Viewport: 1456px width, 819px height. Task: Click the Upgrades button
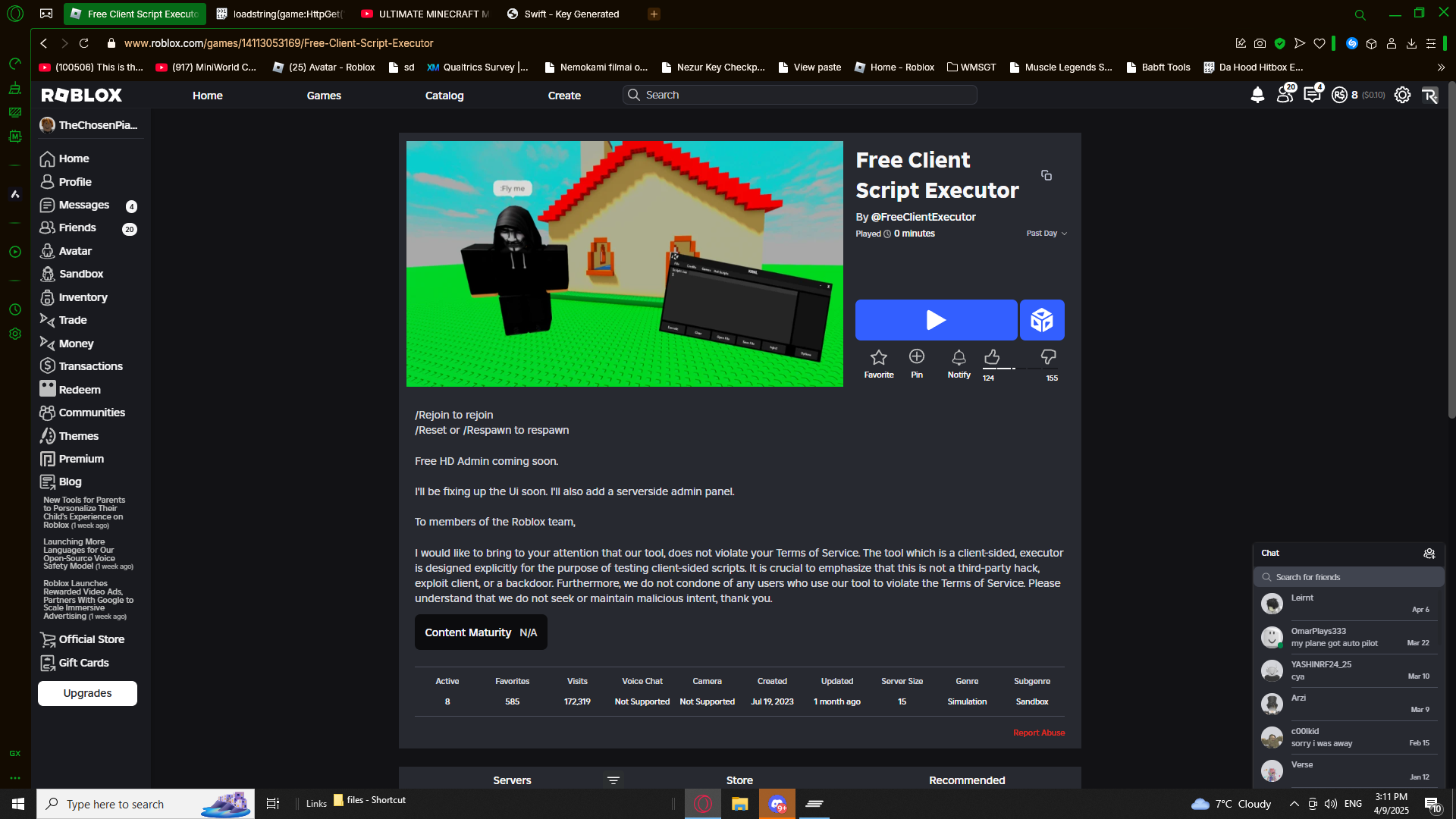pyautogui.click(x=87, y=693)
